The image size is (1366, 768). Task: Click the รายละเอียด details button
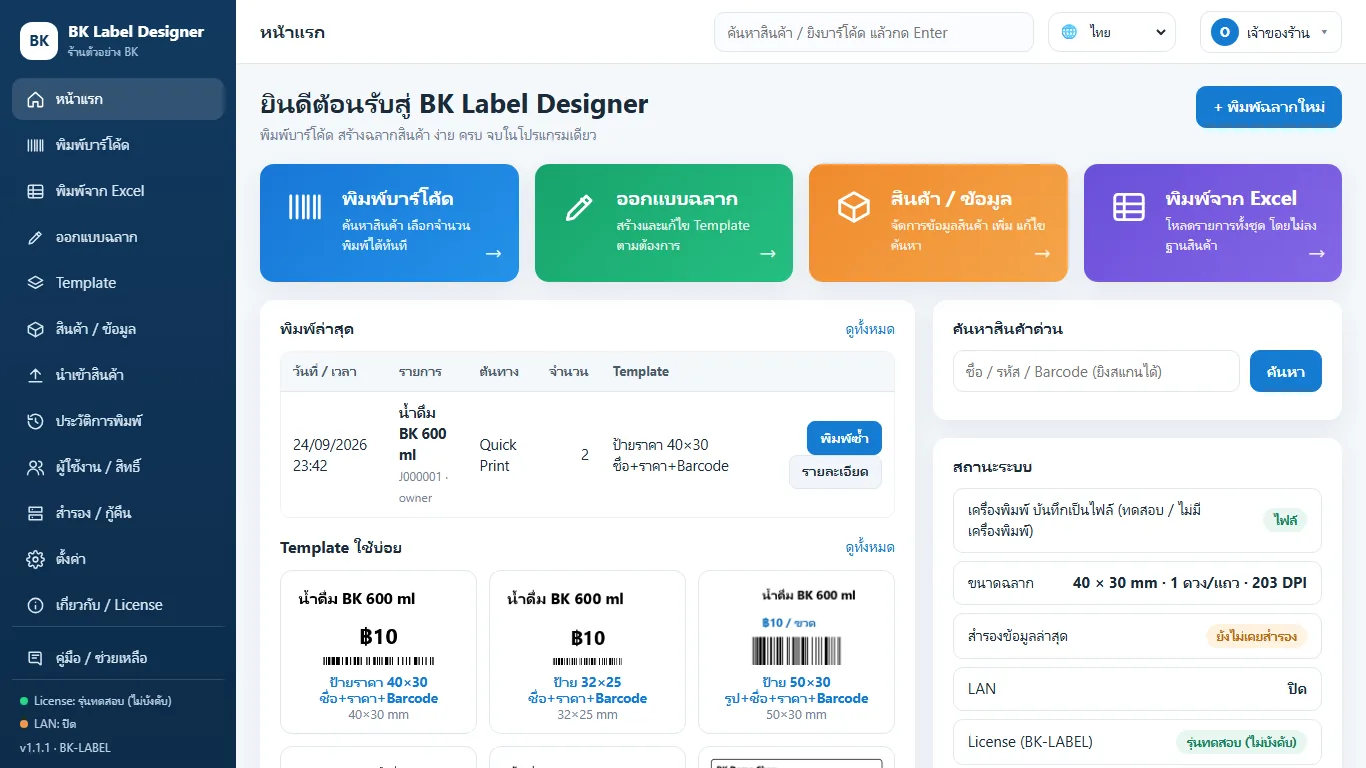tap(835, 472)
